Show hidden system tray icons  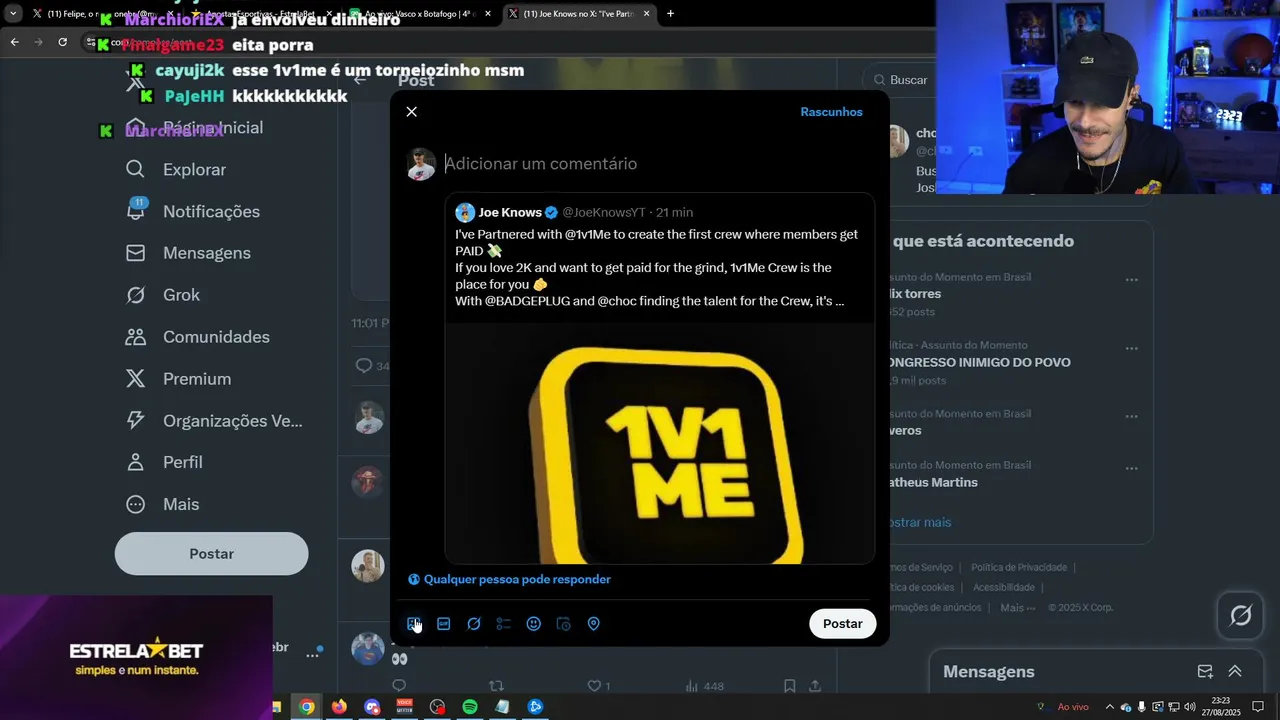click(1109, 707)
